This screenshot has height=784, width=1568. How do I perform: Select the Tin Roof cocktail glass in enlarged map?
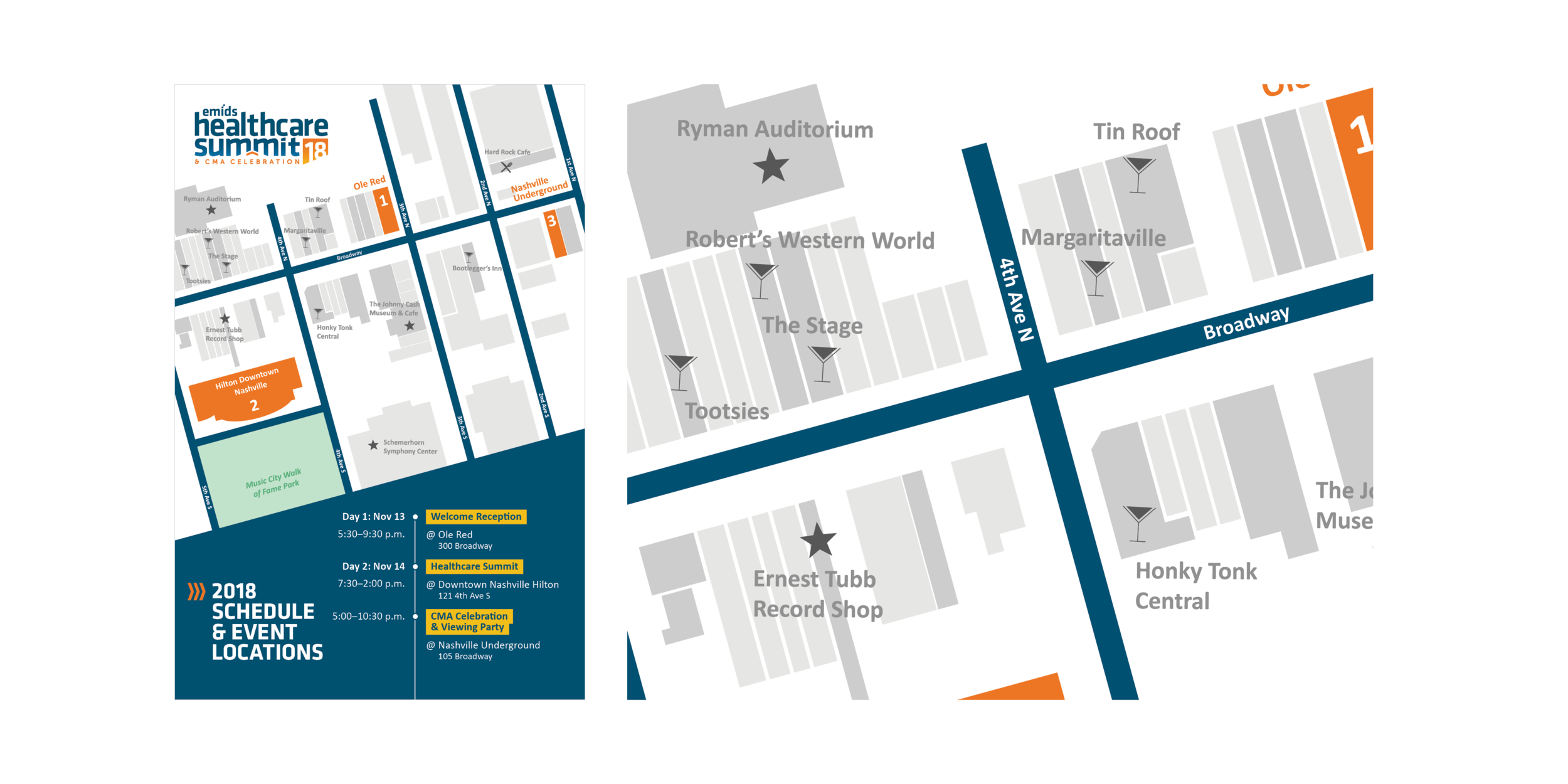click(1139, 175)
